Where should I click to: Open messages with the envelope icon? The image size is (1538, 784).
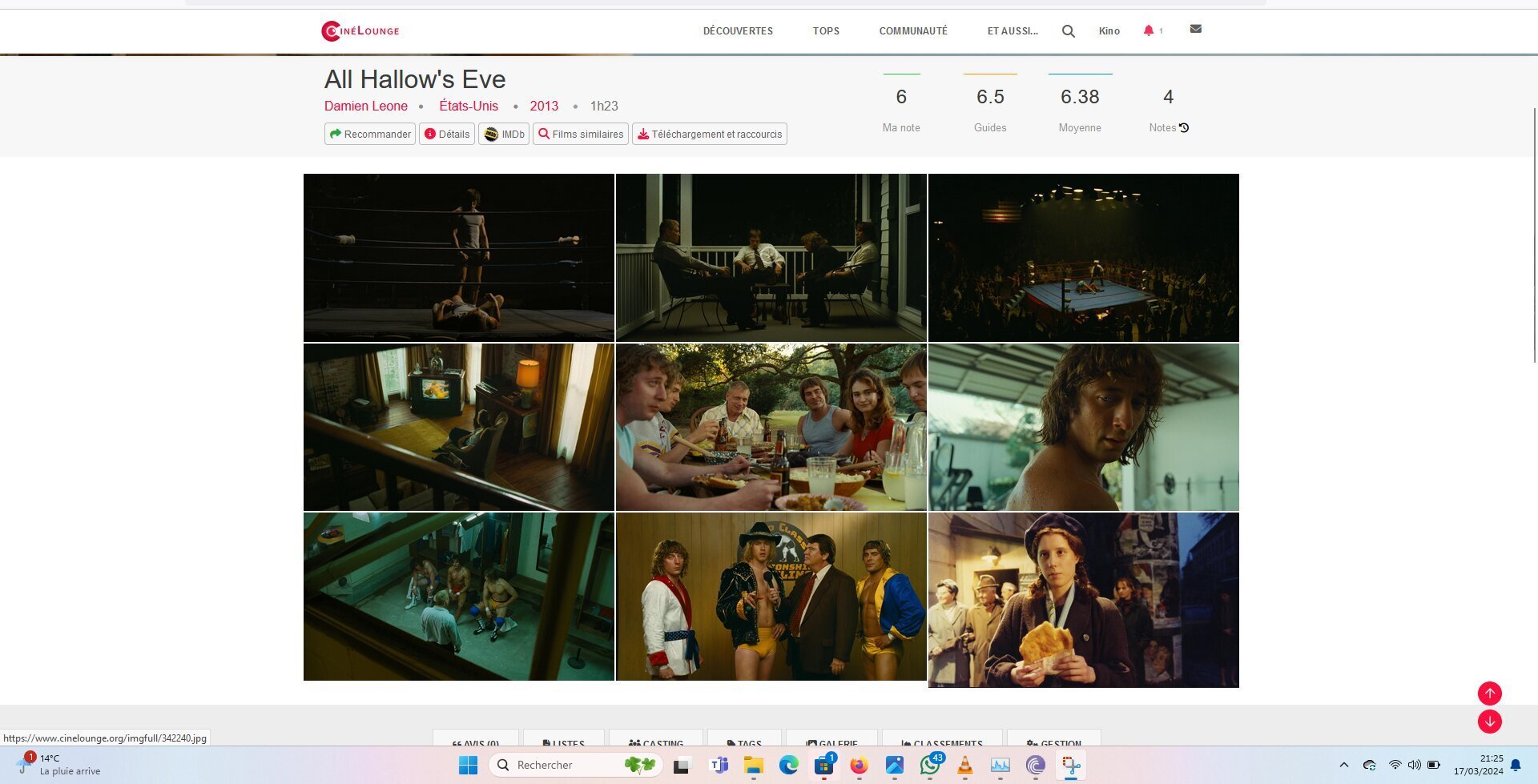pos(1195,29)
